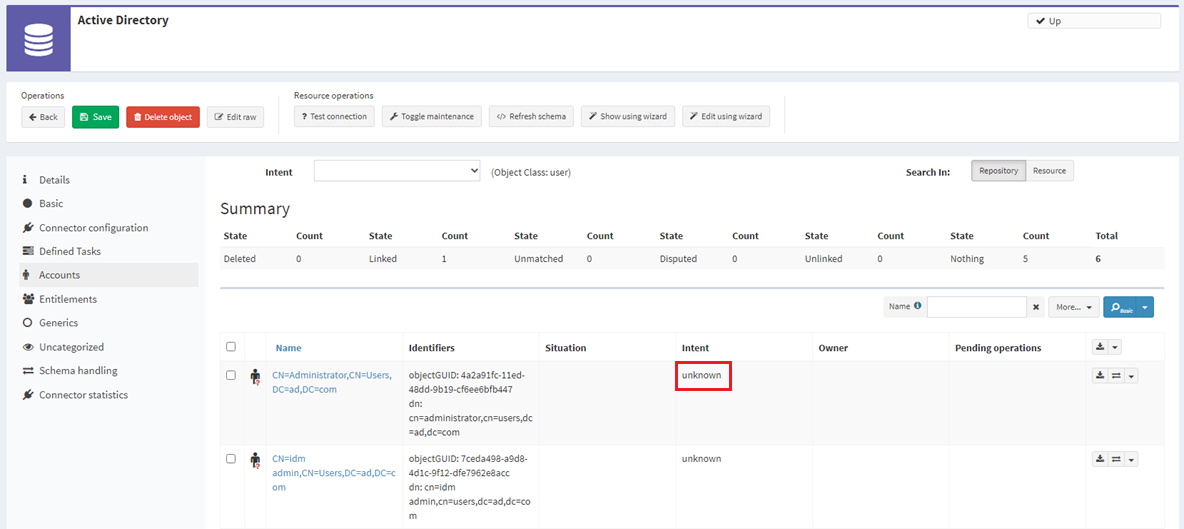Open actions dropdown for CN=Administrator row
Screen dimensions: 1184x529
click(x=1131, y=375)
